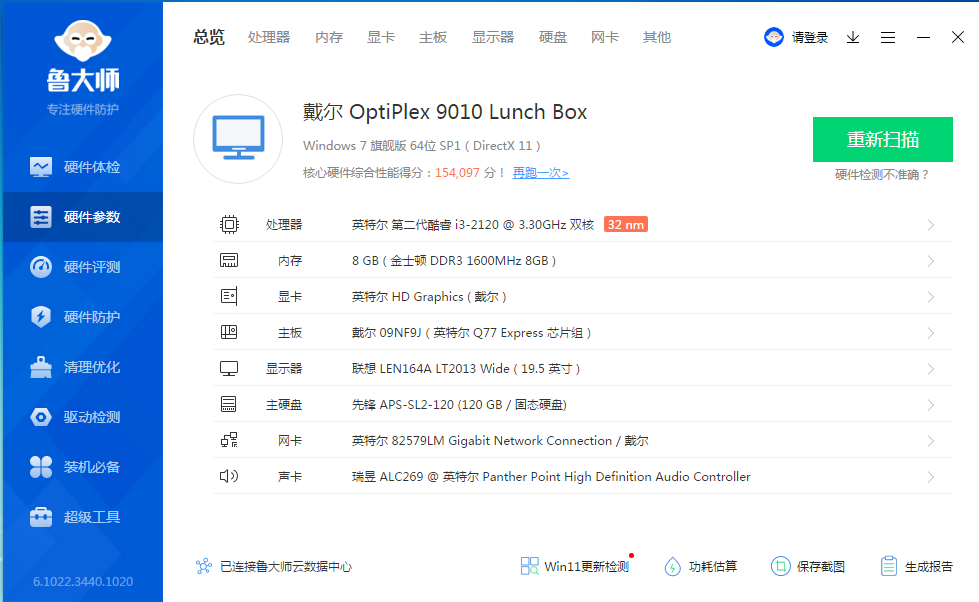Click the download arrow icon

[853, 37]
